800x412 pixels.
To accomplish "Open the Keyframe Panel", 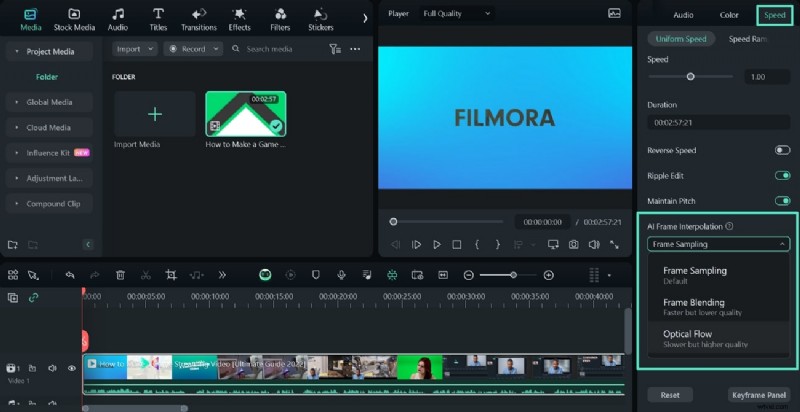I will point(759,395).
